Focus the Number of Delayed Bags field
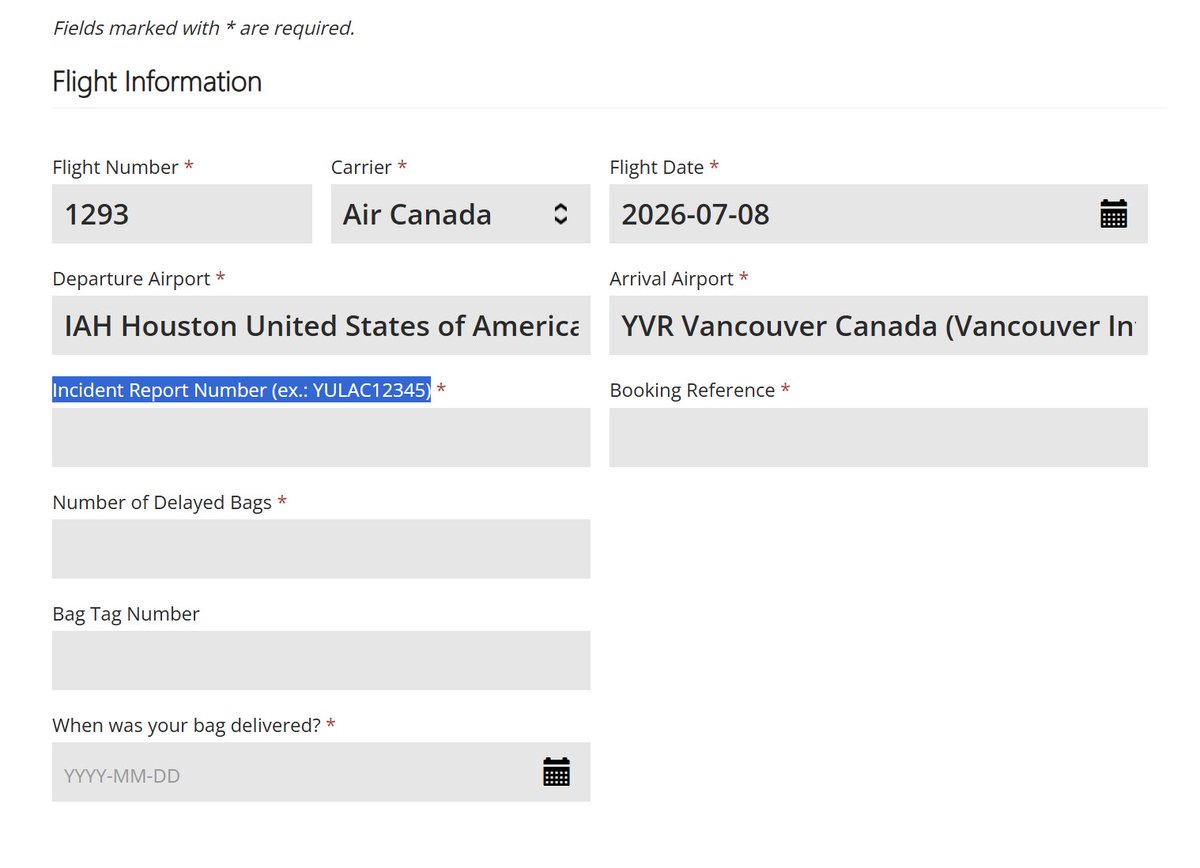The height and width of the screenshot is (868, 1200). (x=321, y=549)
